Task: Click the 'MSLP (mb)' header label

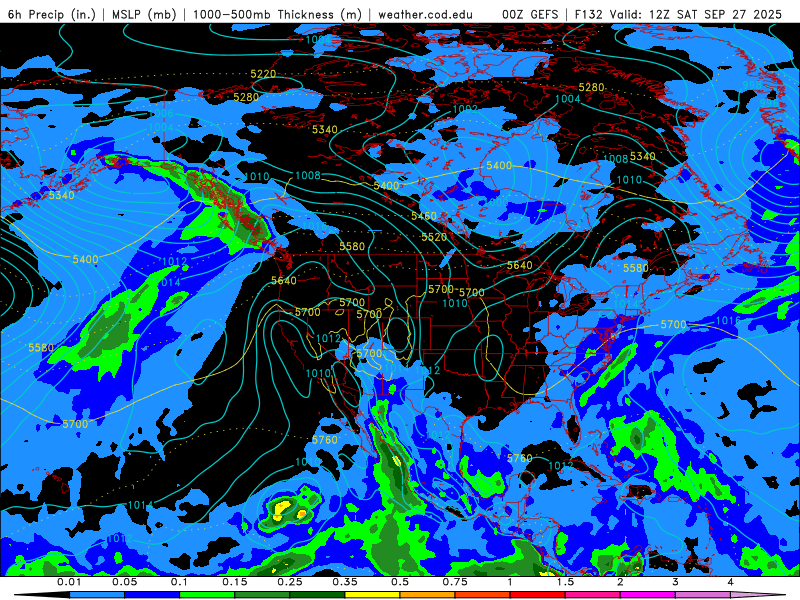Action: [x=143, y=14]
